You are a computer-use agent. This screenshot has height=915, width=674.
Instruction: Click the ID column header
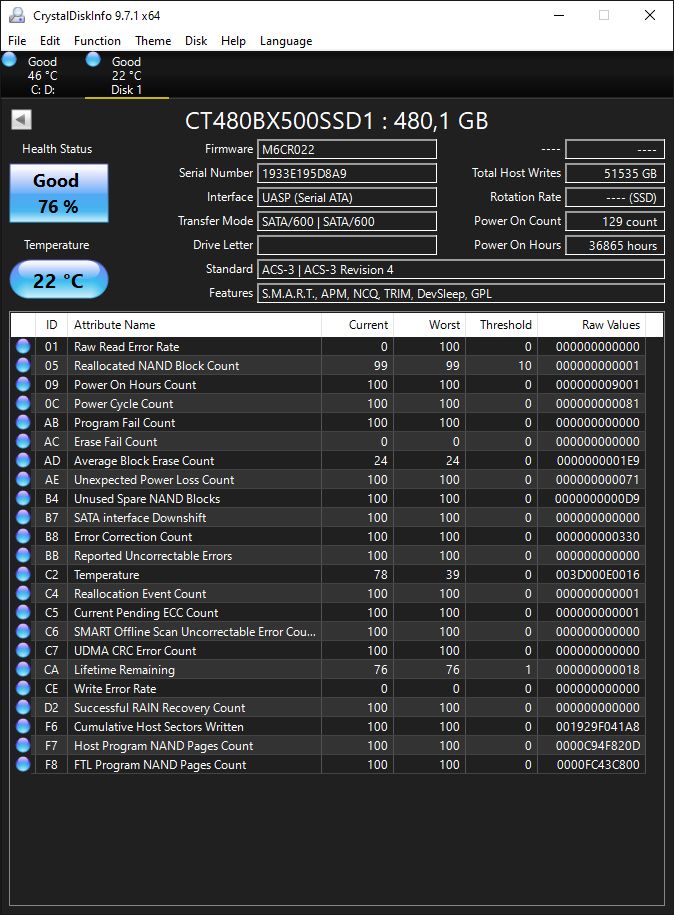click(x=51, y=325)
